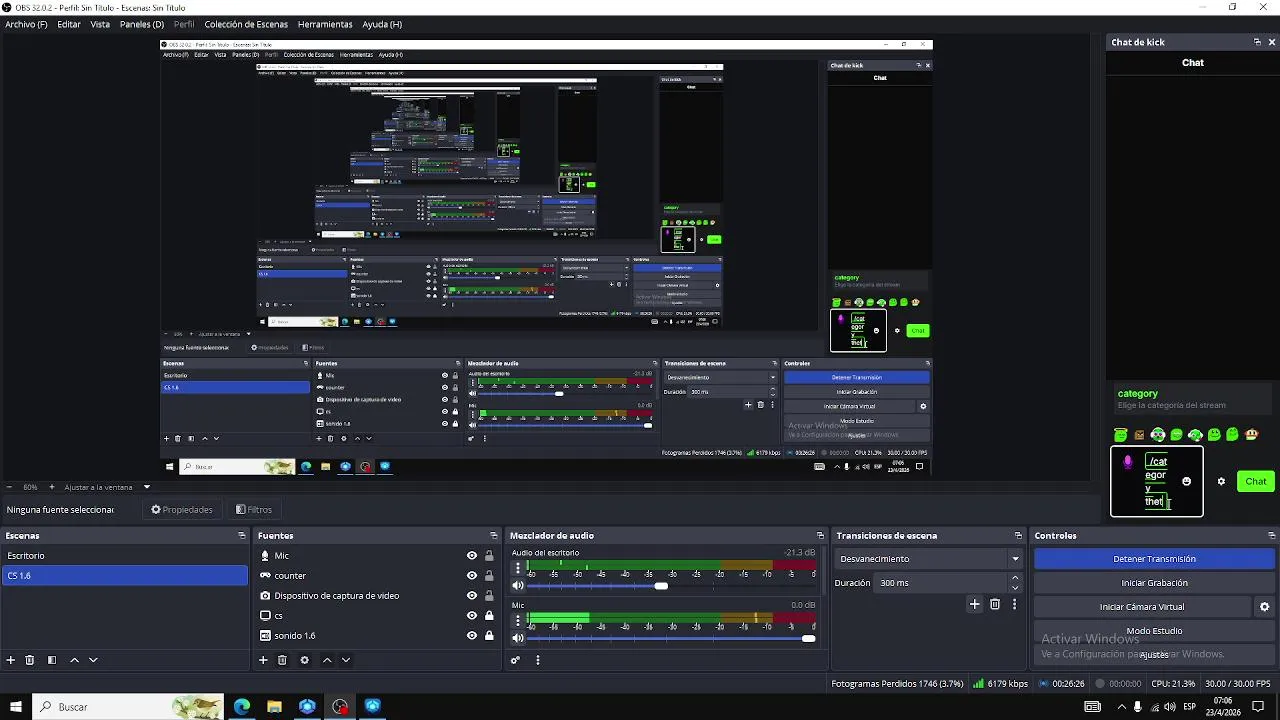Decrease transition duration with down arrow

coord(1015,588)
